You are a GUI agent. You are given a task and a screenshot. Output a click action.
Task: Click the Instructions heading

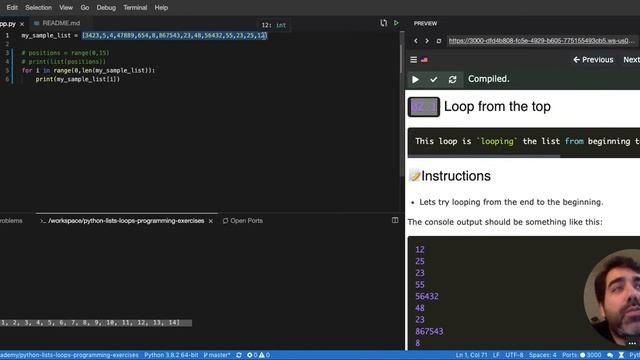(456, 176)
